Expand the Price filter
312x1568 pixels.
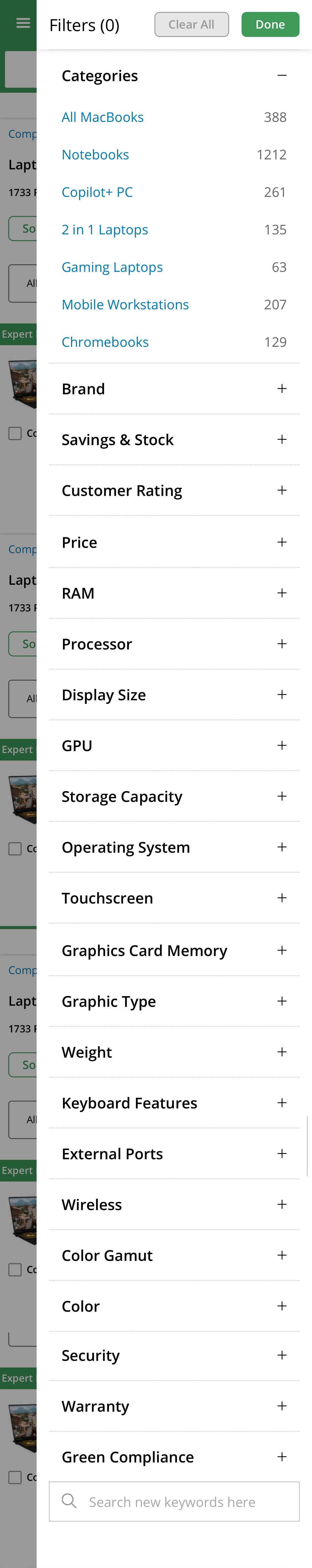pyautogui.click(x=282, y=542)
